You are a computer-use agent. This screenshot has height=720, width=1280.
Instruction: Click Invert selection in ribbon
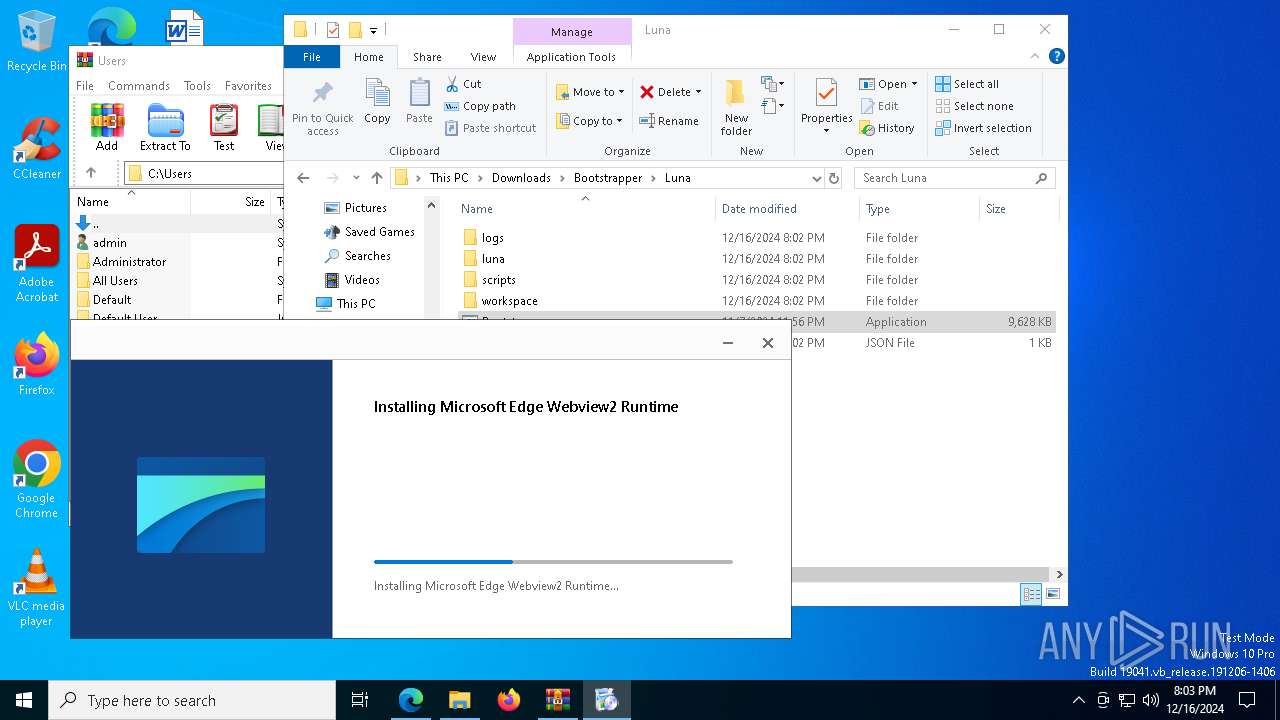pos(983,128)
